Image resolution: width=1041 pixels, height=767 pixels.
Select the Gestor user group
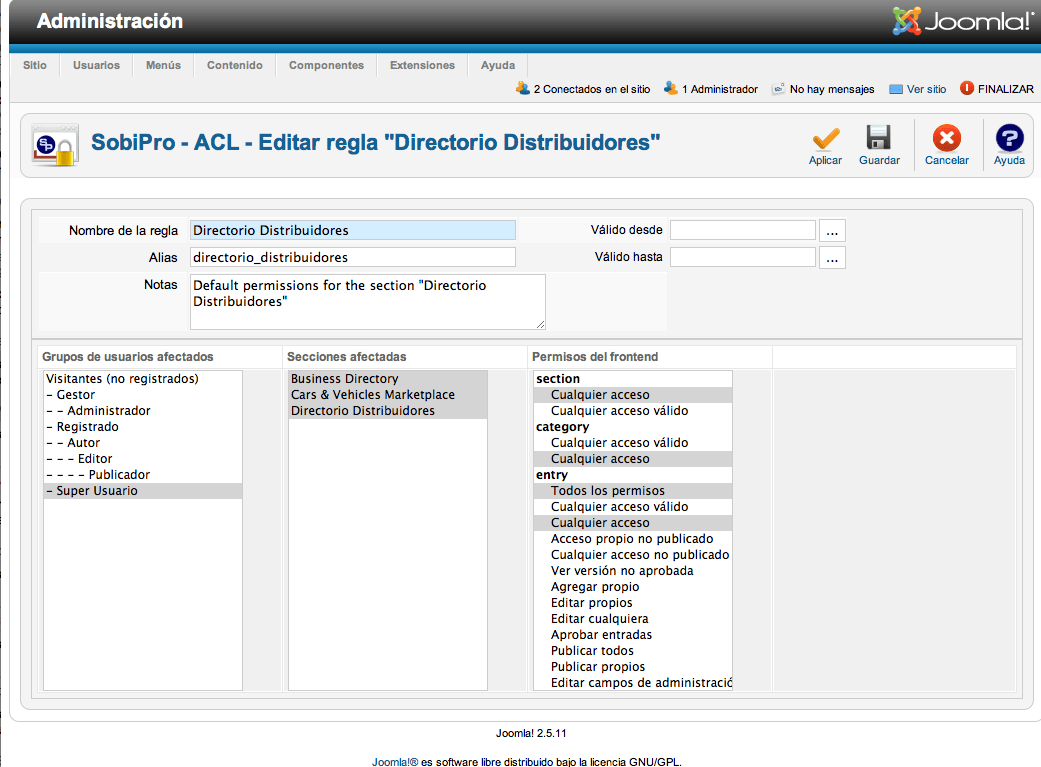pos(143,394)
